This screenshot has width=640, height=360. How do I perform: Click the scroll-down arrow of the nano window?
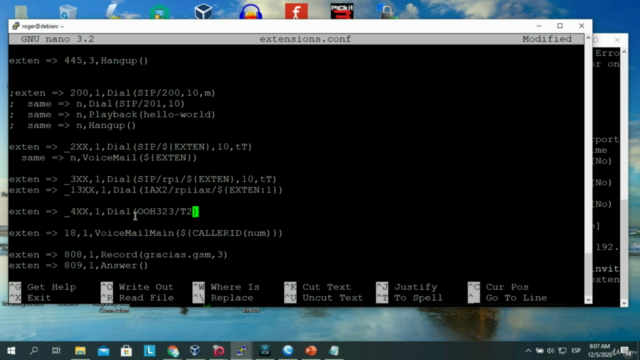point(588,300)
